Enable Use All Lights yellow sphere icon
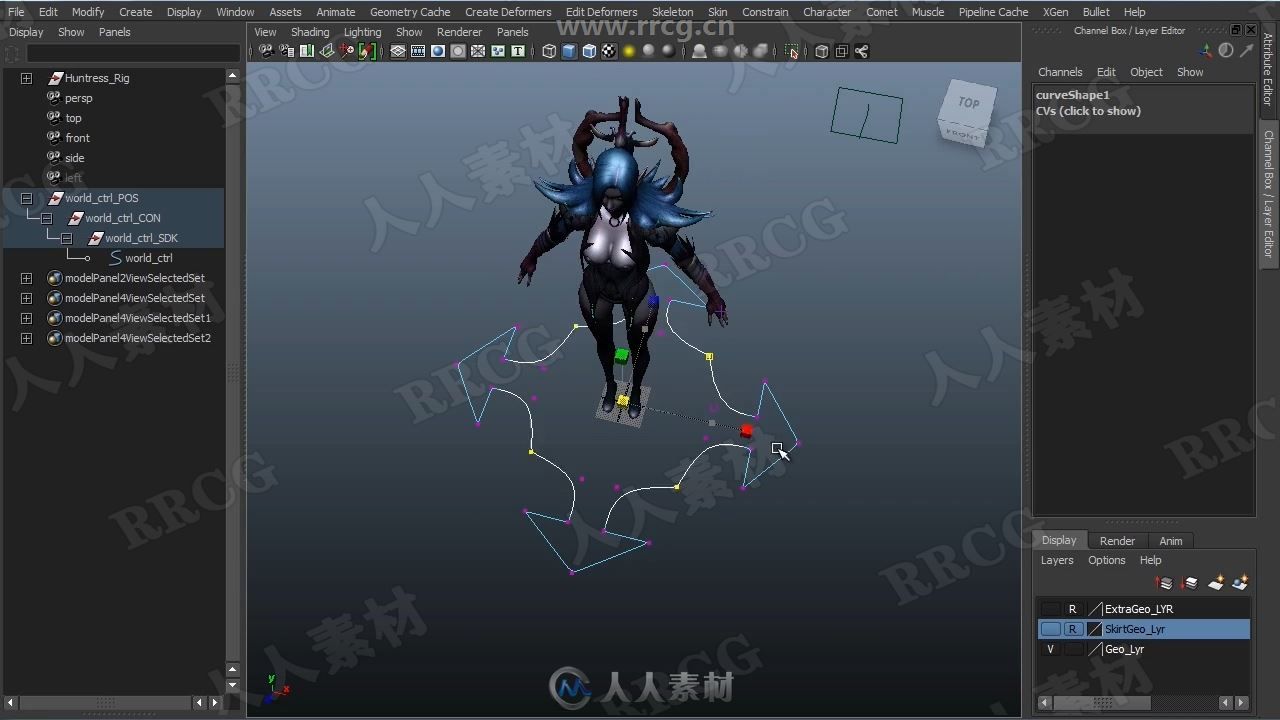This screenshot has width=1280, height=720. [x=629, y=51]
